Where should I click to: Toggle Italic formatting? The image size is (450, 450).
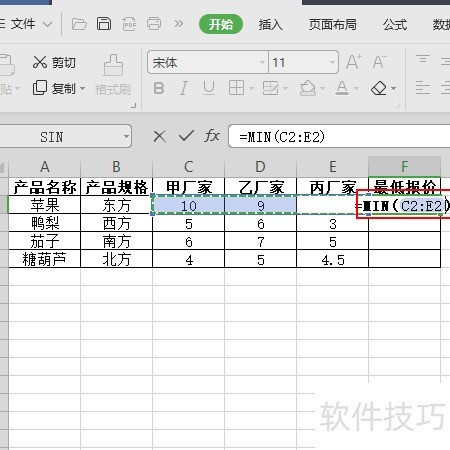tap(184, 88)
